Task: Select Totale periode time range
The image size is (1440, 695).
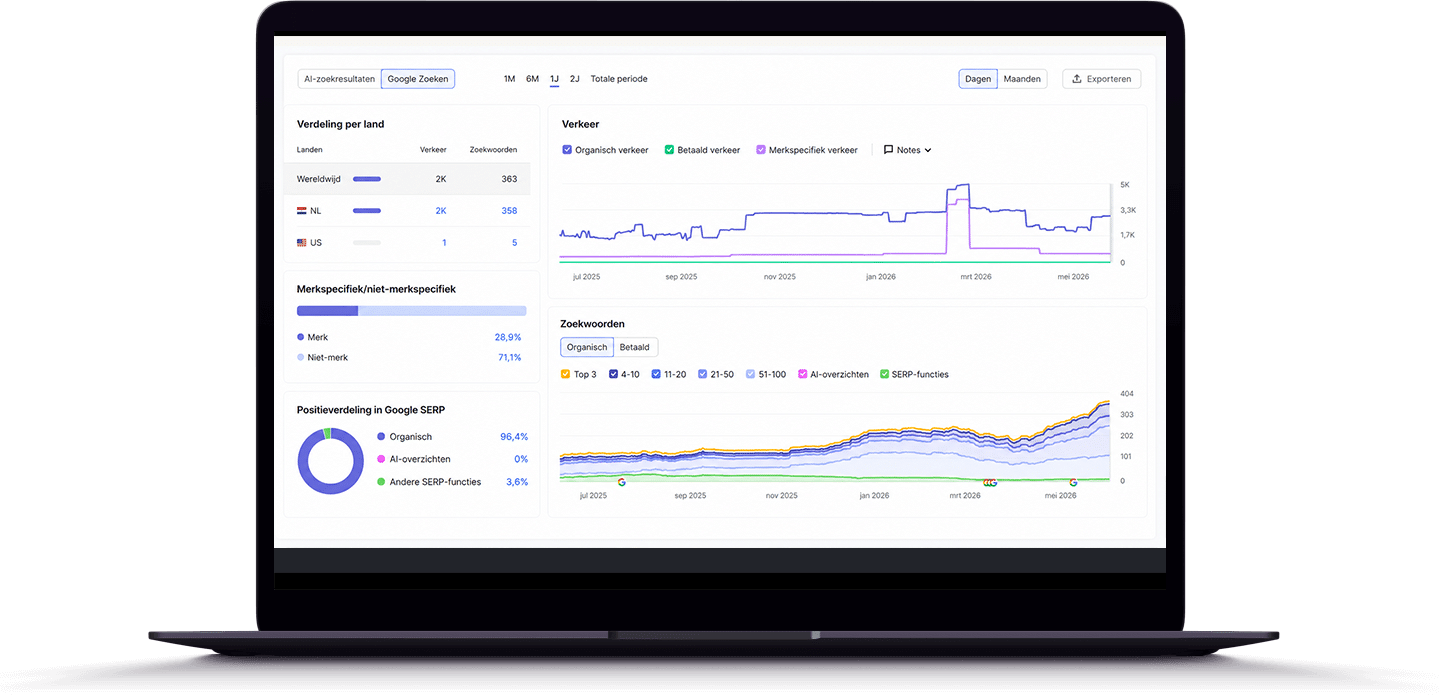Action: [619, 79]
